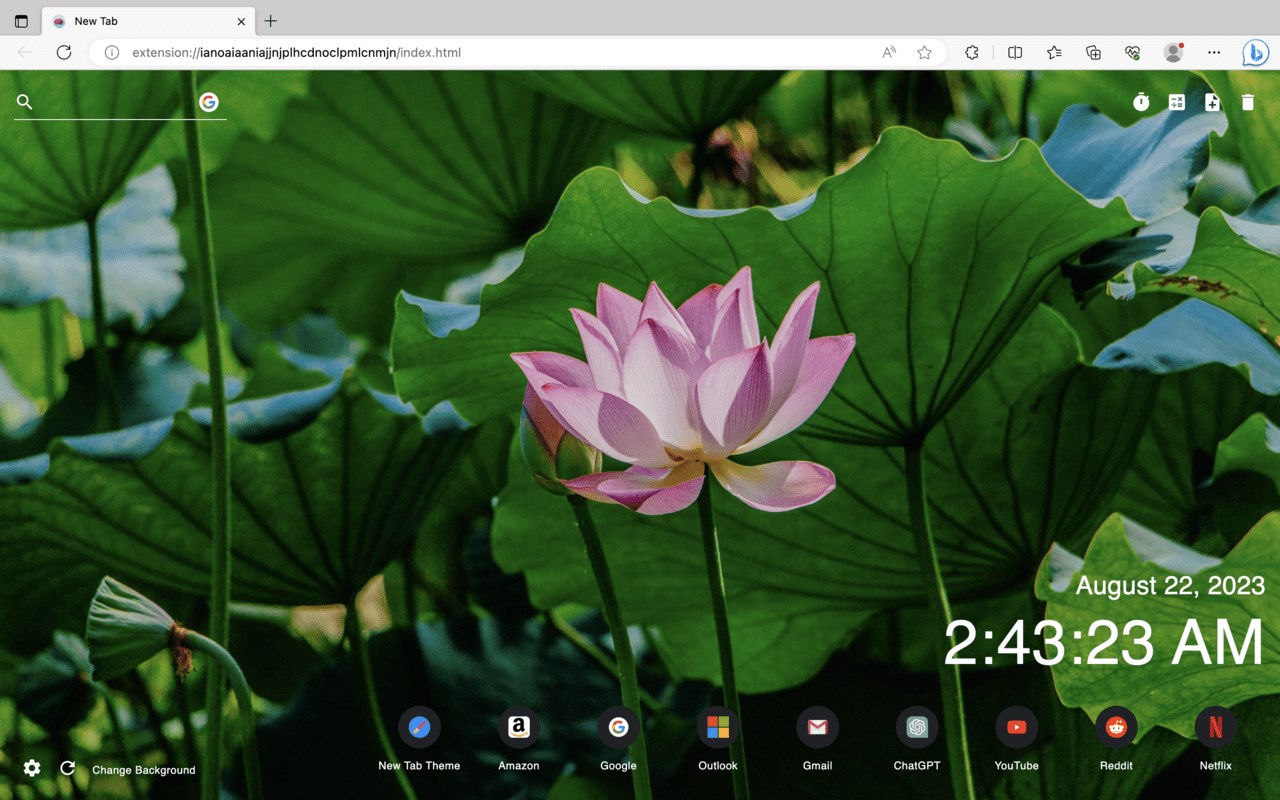Image resolution: width=1280 pixels, height=800 pixels.
Task: View site information icon in address bar
Action: (x=112, y=52)
